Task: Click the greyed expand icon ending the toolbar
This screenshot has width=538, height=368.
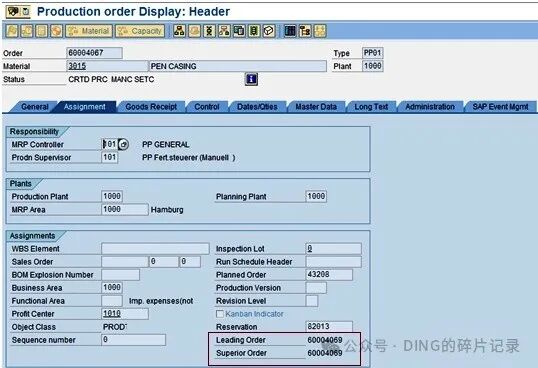Action: tap(319, 31)
